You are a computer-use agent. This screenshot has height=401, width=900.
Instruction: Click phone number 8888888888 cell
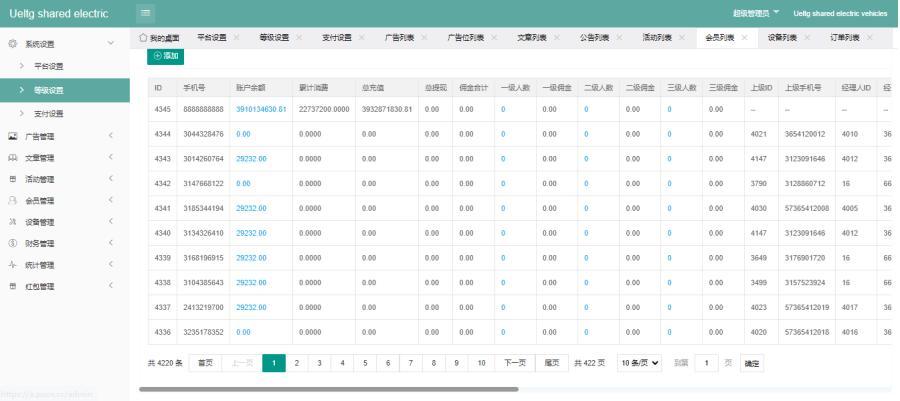click(x=203, y=109)
